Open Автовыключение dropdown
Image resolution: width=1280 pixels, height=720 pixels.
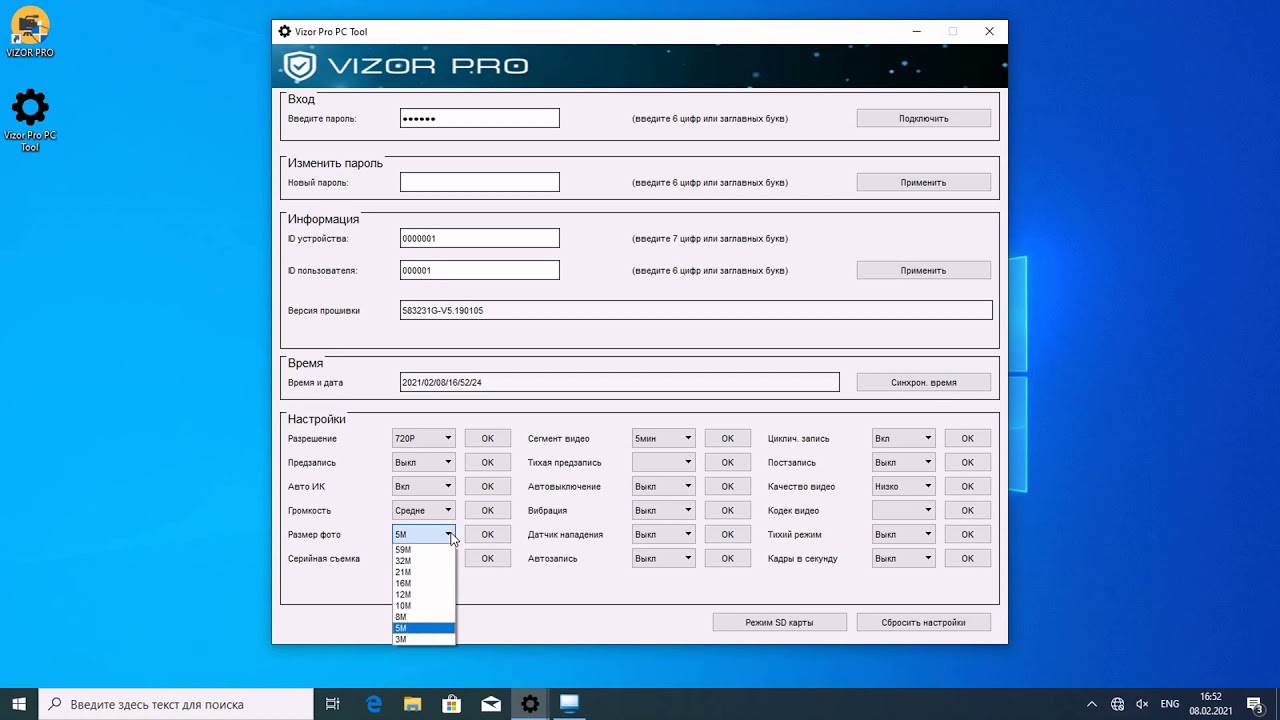point(664,486)
